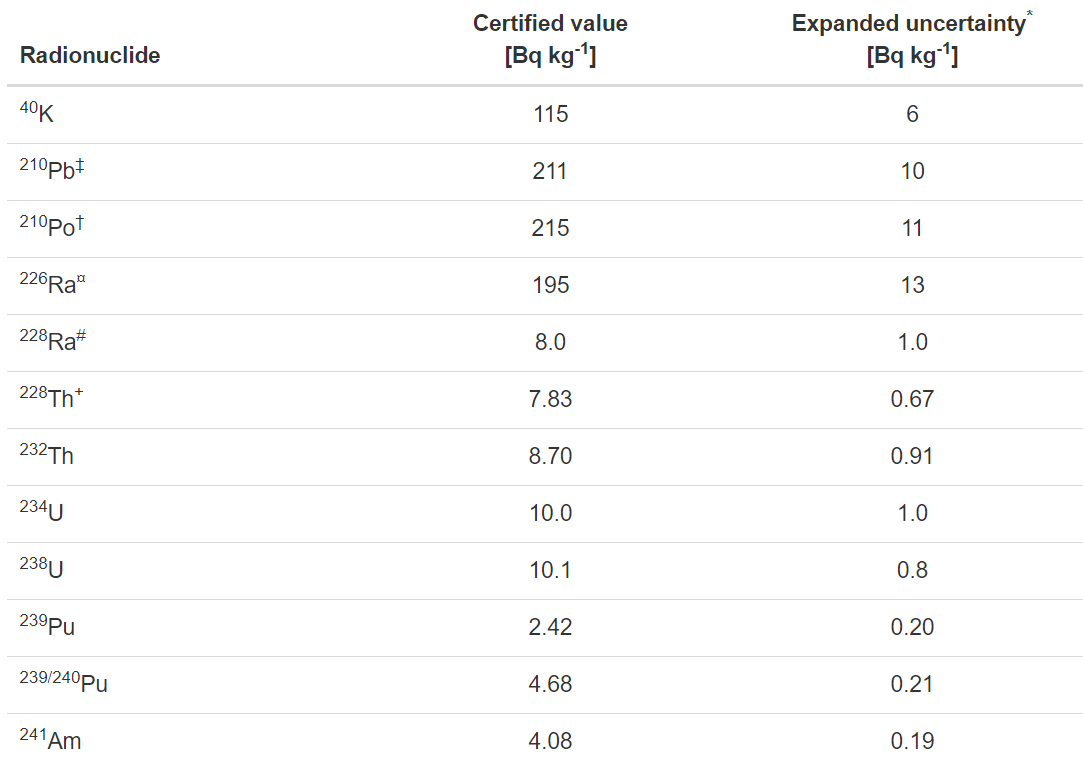Click the Radionuclide column header
The width and height of the screenshot is (1083, 768).
pos(90,56)
